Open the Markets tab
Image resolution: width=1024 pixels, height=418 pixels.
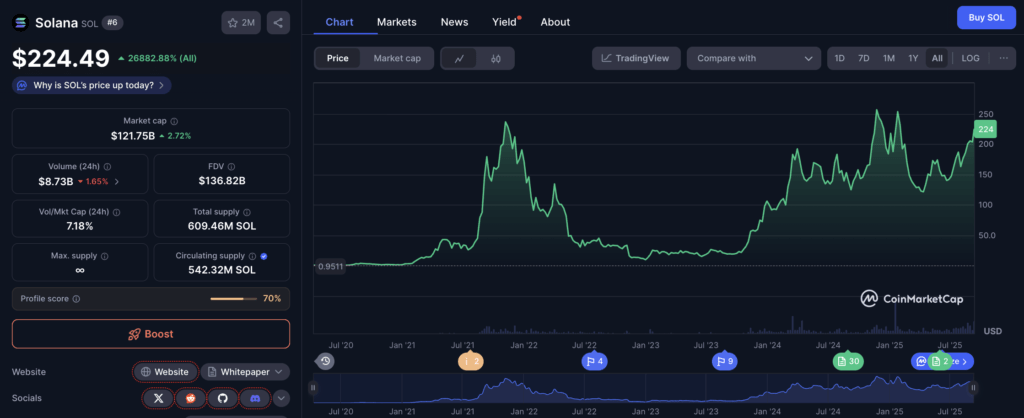pos(396,22)
